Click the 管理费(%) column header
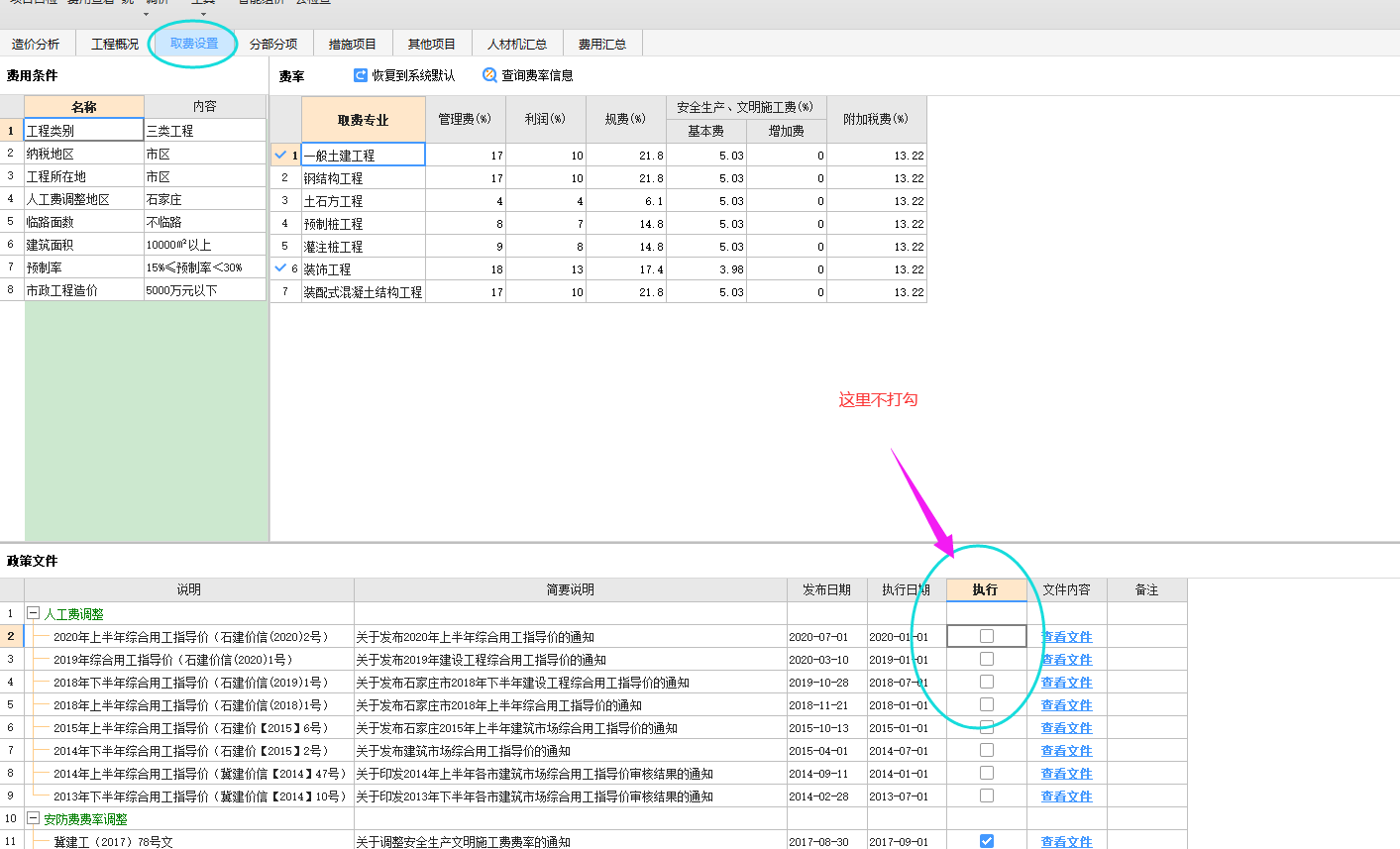This screenshot has height=849, width=1400. pos(466,119)
